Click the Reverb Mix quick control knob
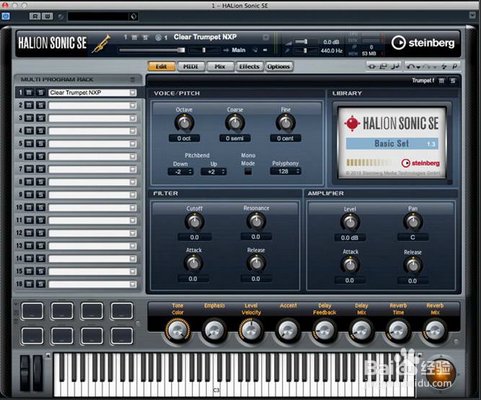481x401 pixels. pyautogui.click(x=435, y=330)
